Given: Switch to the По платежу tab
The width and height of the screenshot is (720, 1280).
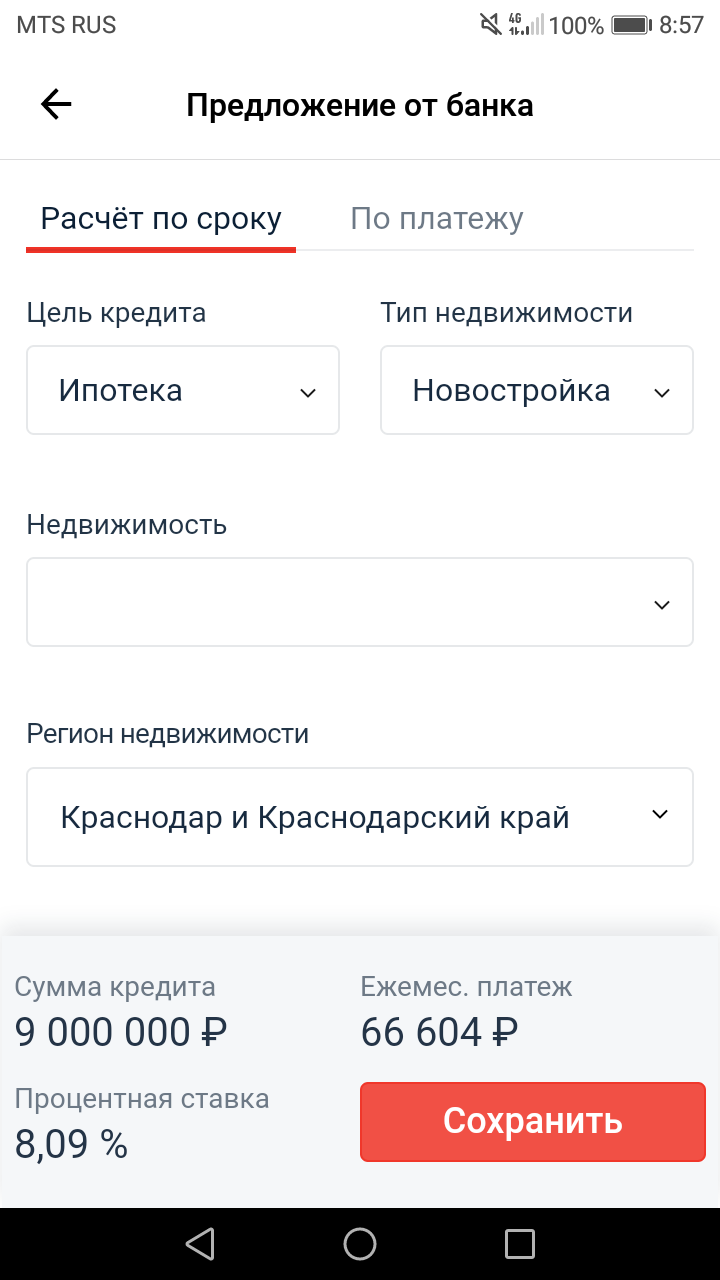Looking at the screenshot, I should point(436,219).
